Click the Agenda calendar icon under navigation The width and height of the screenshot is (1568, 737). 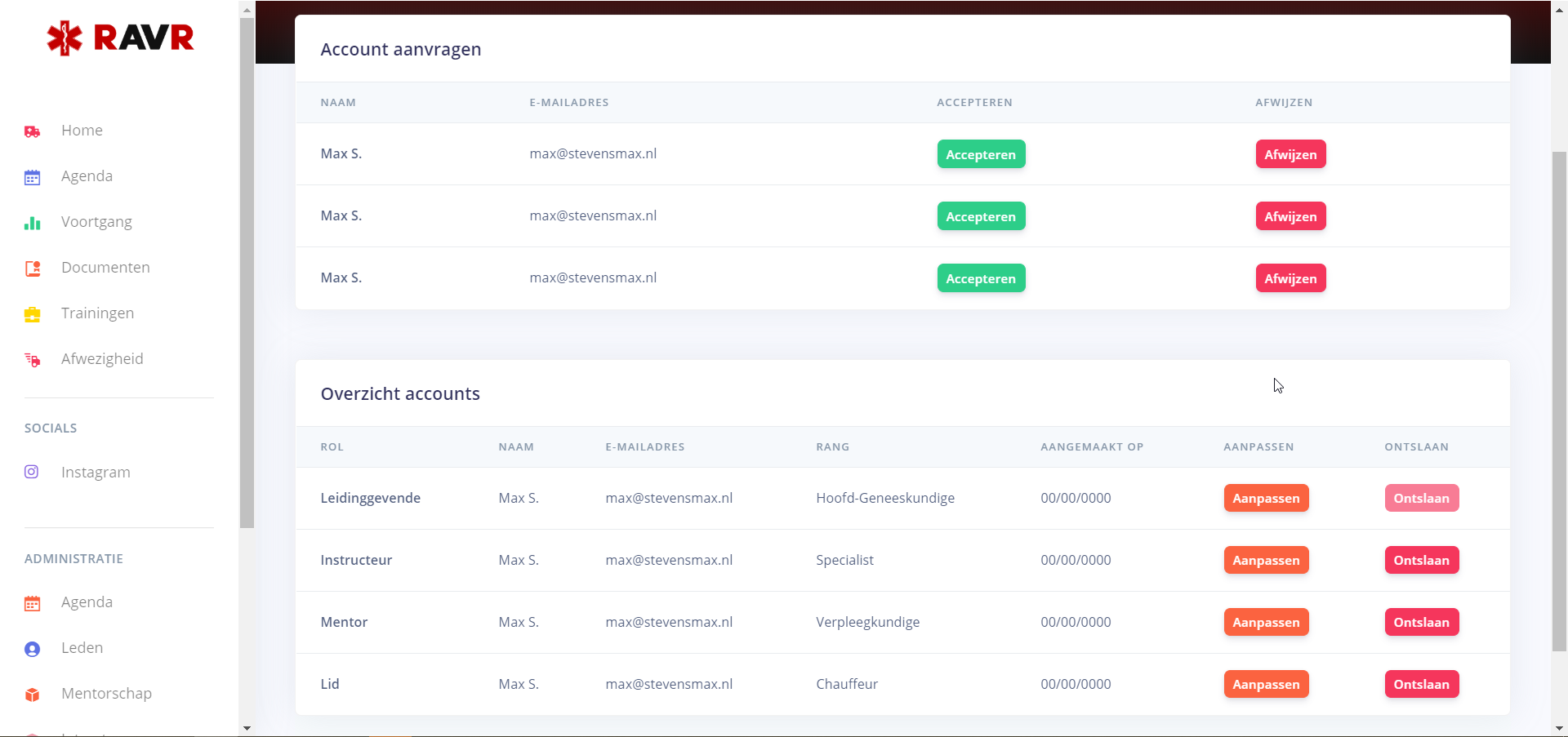[33, 177]
